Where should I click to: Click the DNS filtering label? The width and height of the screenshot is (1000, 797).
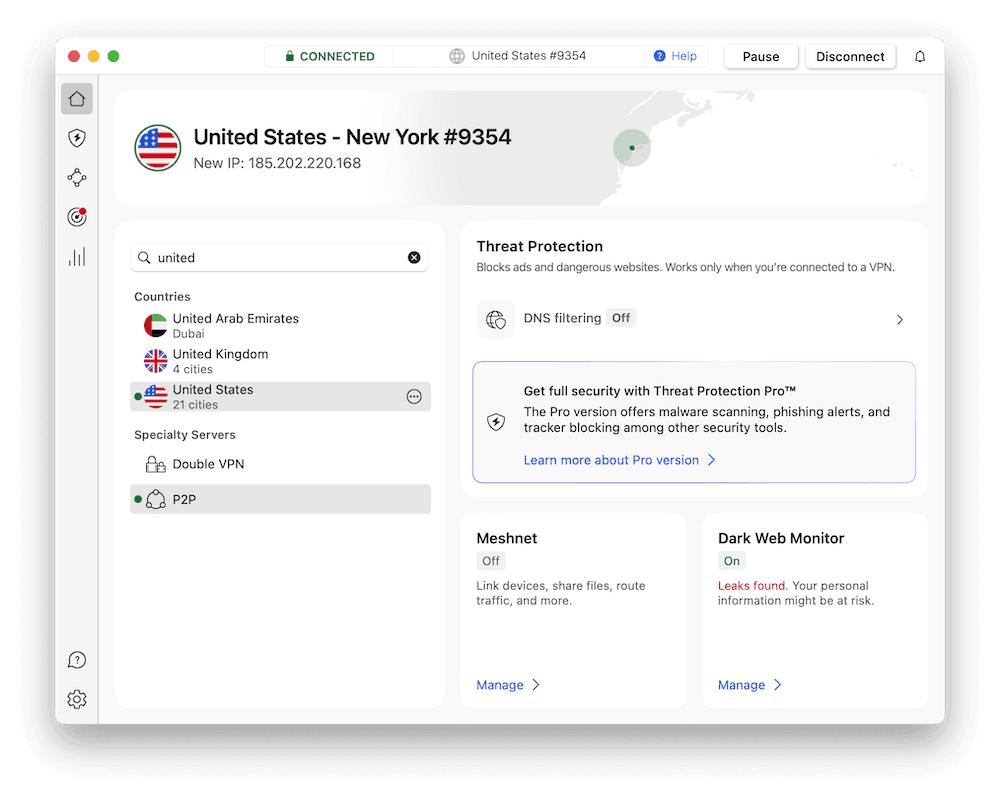point(562,318)
